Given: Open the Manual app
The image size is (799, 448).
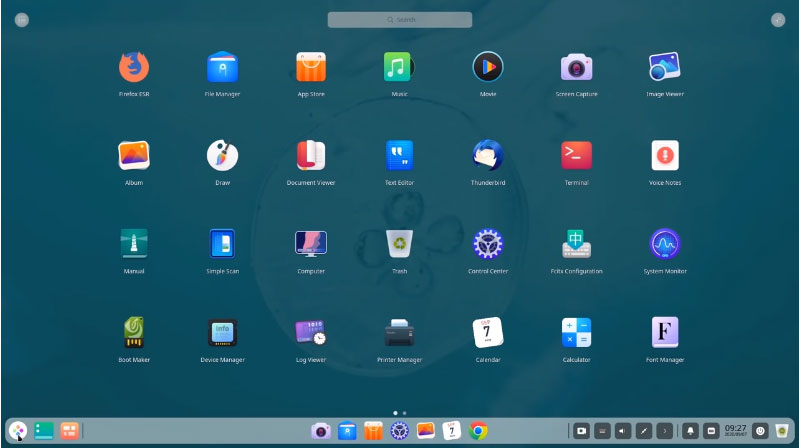Looking at the screenshot, I should 134,244.
